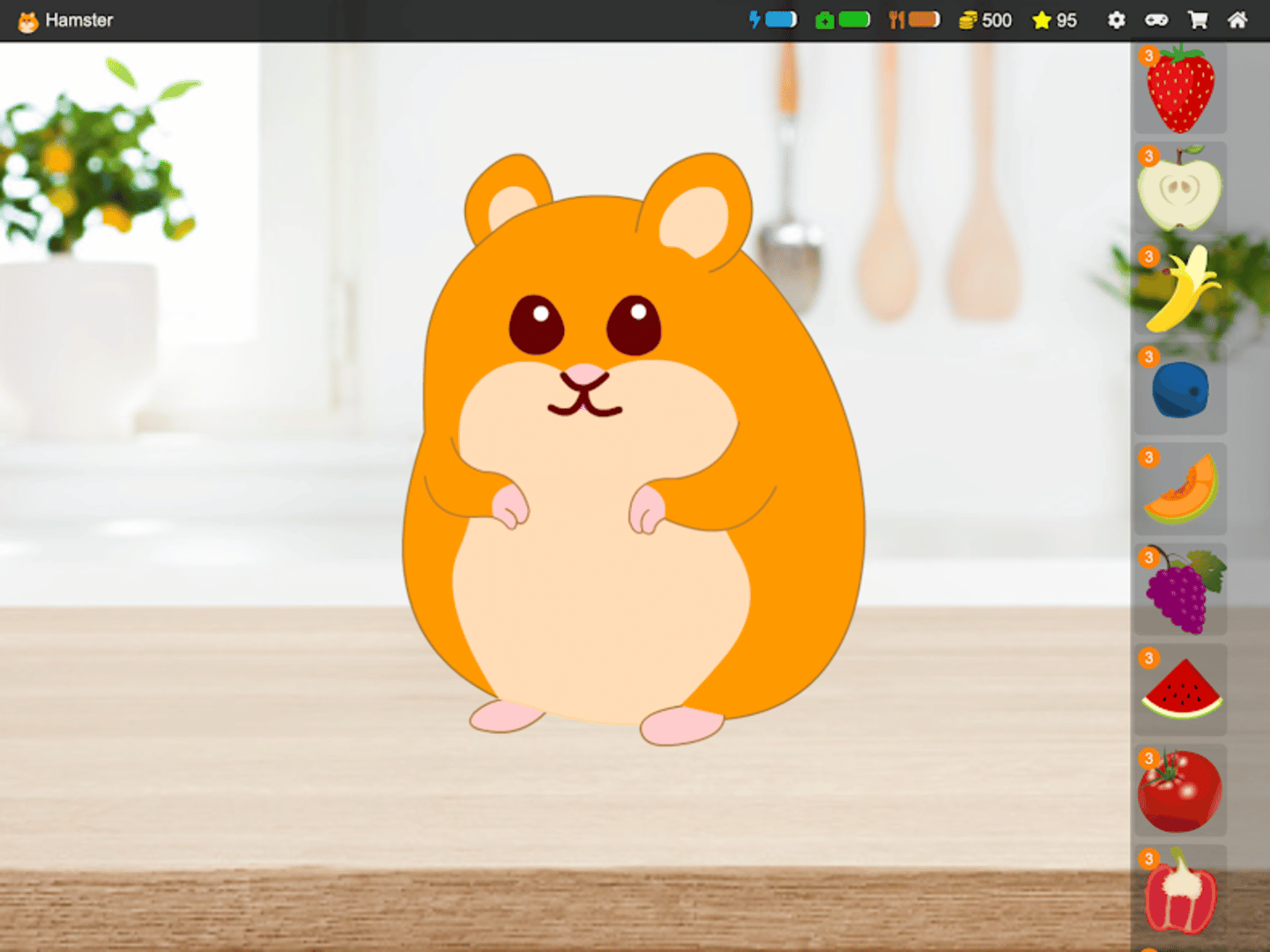Viewport: 1270px width, 952px height.
Task: Click the orange hunger level bar
Action: (x=923, y=19)
